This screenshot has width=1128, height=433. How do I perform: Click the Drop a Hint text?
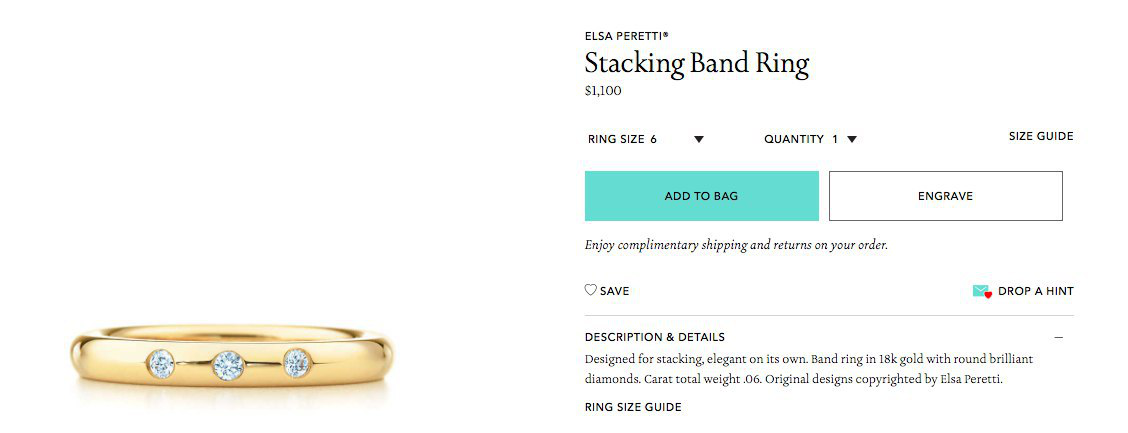coord(1035,291)
